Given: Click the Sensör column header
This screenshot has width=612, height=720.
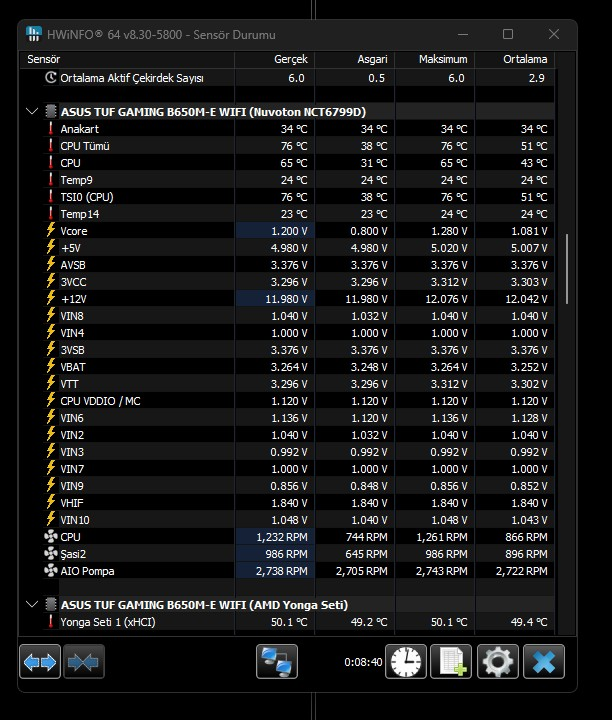Looking at the screenshot, I should pos(127,59).
